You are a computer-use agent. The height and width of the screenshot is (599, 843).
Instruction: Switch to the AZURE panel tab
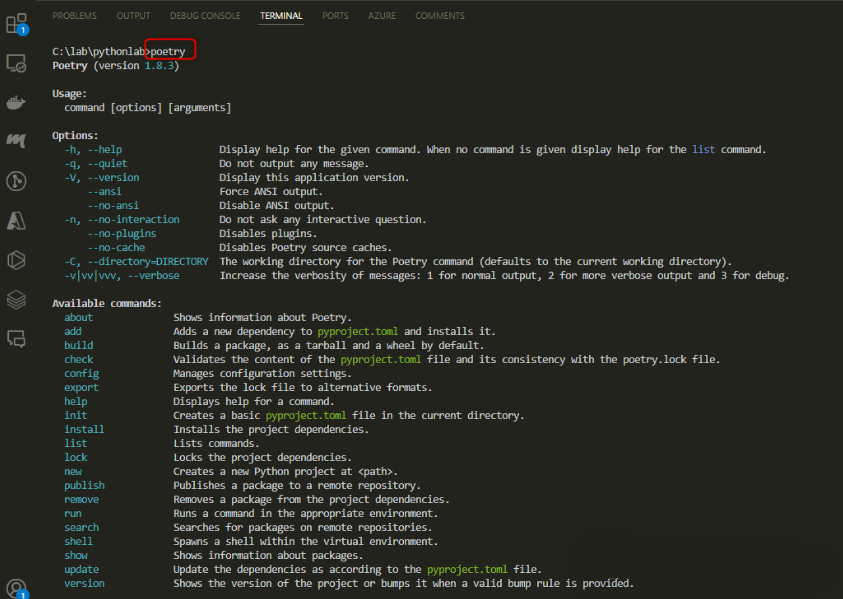(x=381, y=16)
